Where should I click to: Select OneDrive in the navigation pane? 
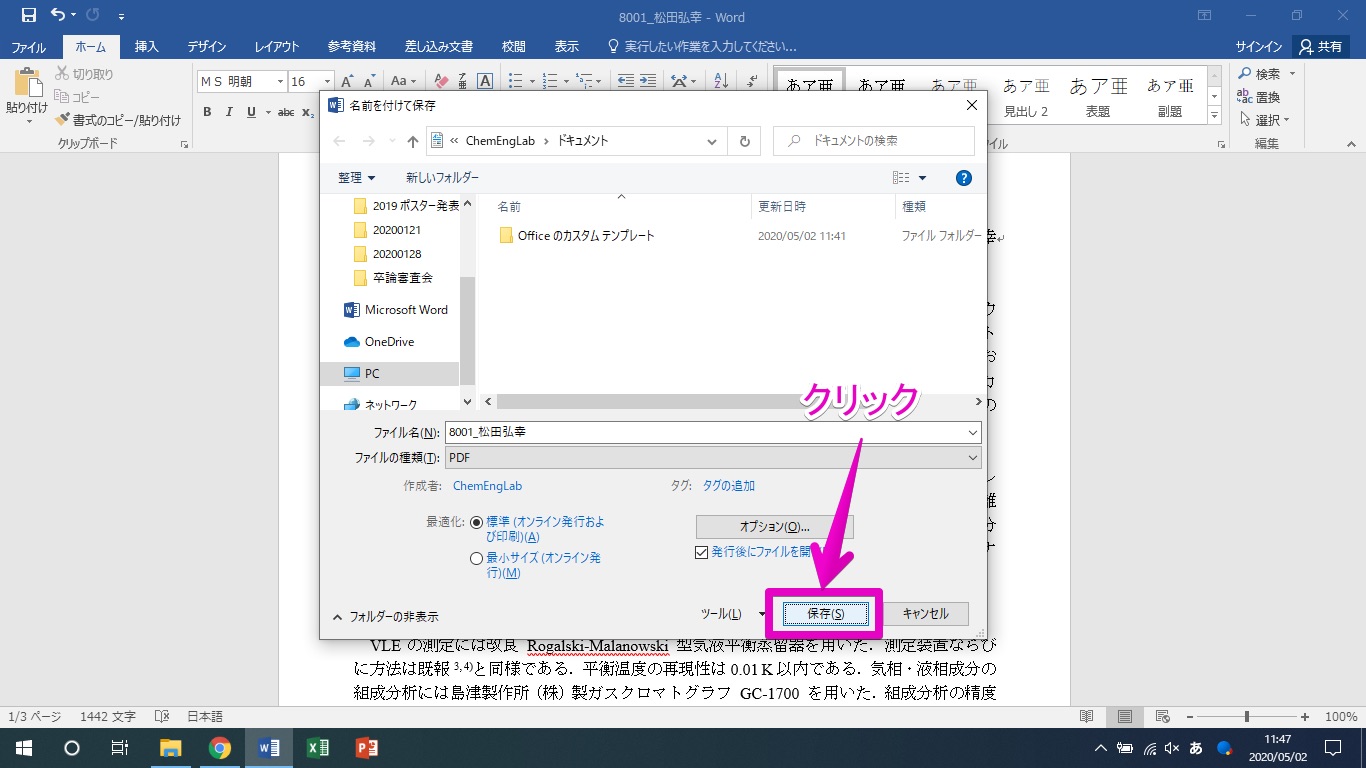coord(379,342)
